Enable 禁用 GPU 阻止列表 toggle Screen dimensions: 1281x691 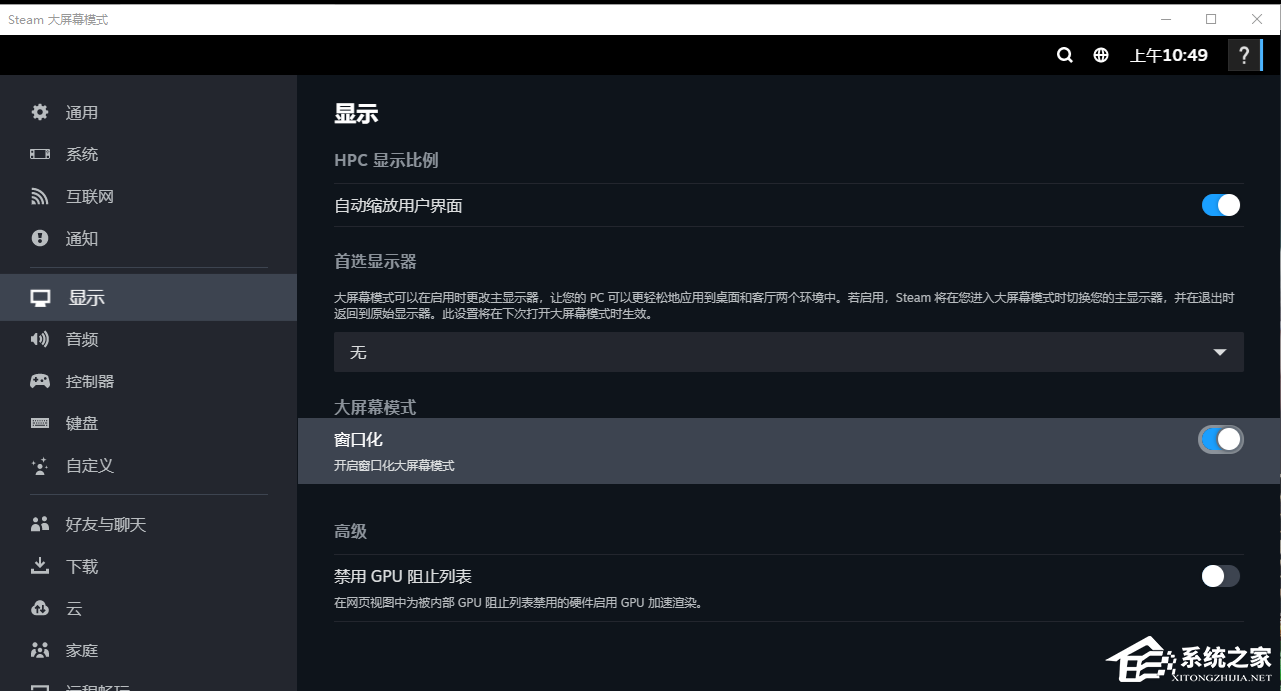pyautogui.click(x=1221, y=576)
